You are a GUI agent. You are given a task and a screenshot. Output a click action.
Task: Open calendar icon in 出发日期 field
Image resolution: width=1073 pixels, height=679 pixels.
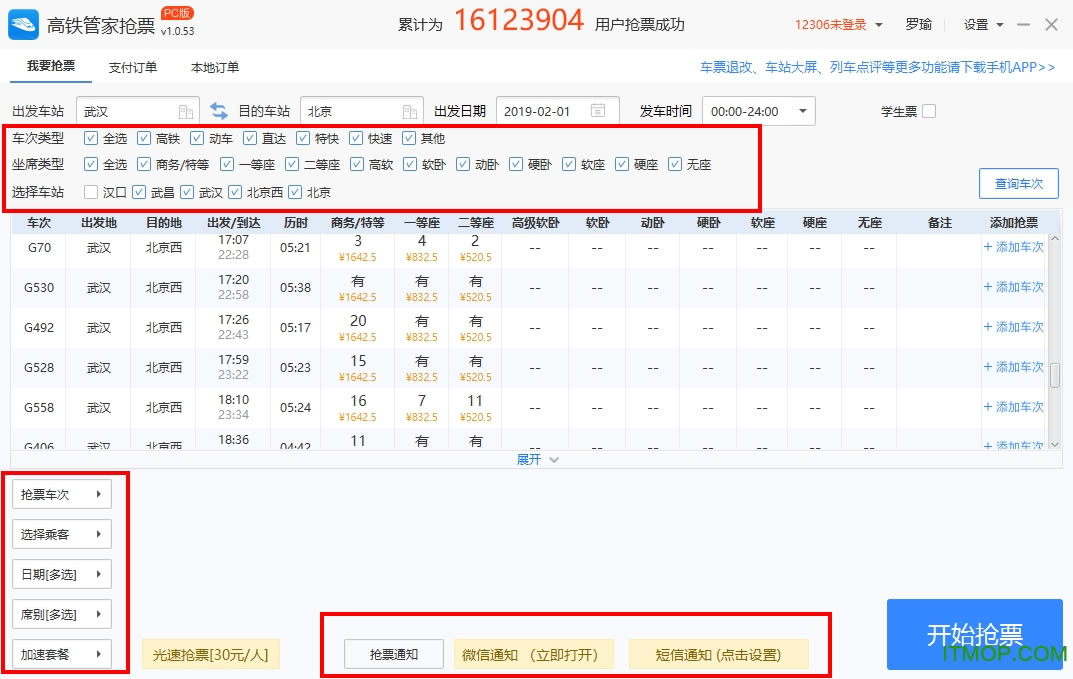pos(597,111)
